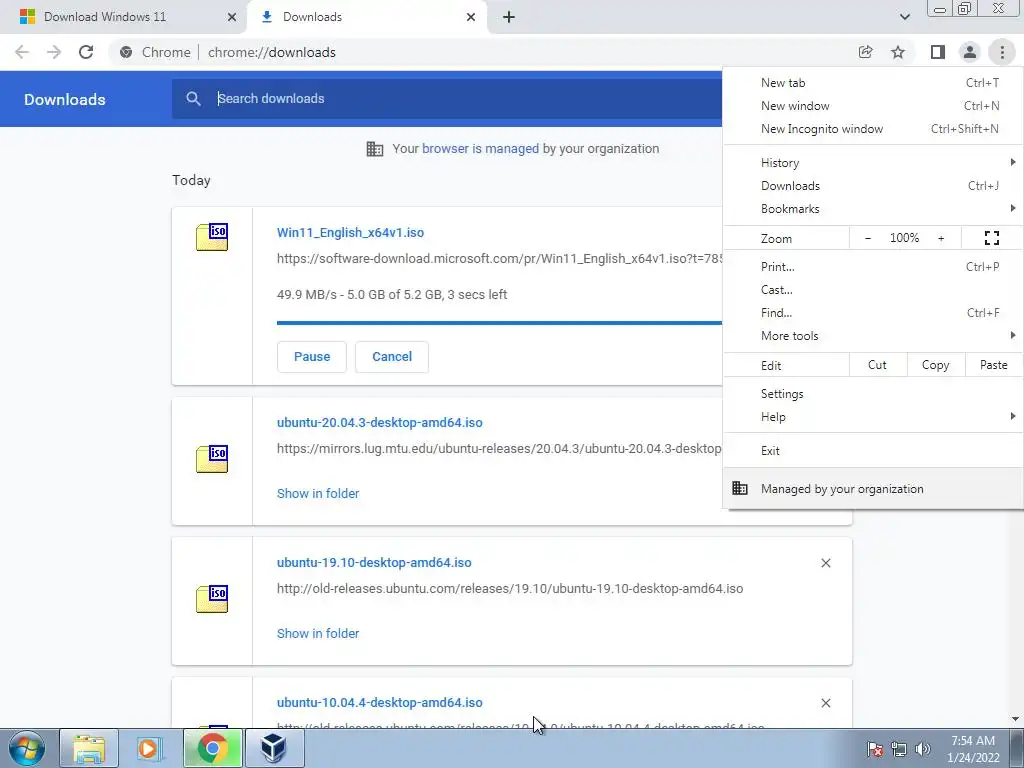The width and height of the screenshot is (1024, 768).
Task: Click Managed by your organization entry
Action: pyautogui.click(x=873, y=488)
